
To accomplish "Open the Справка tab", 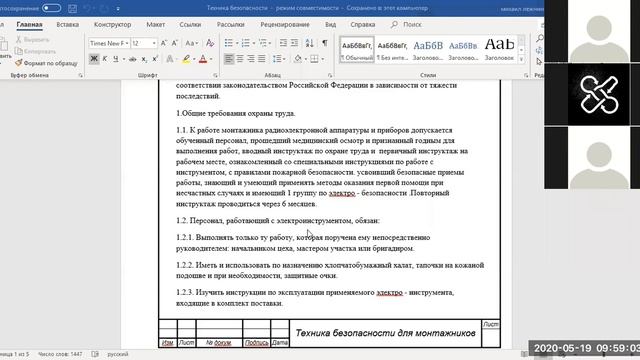I will click(362, 24).
